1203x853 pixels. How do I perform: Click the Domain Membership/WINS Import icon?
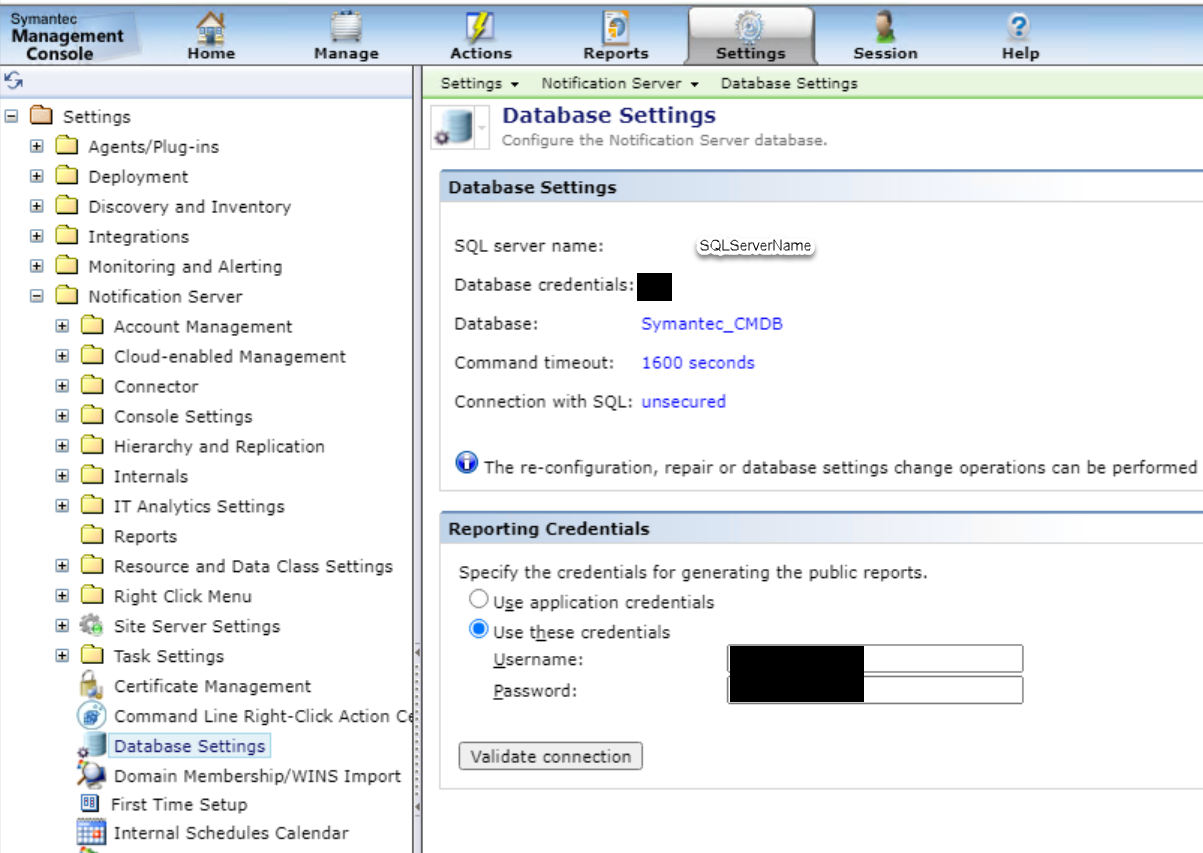tap(91, 775)
